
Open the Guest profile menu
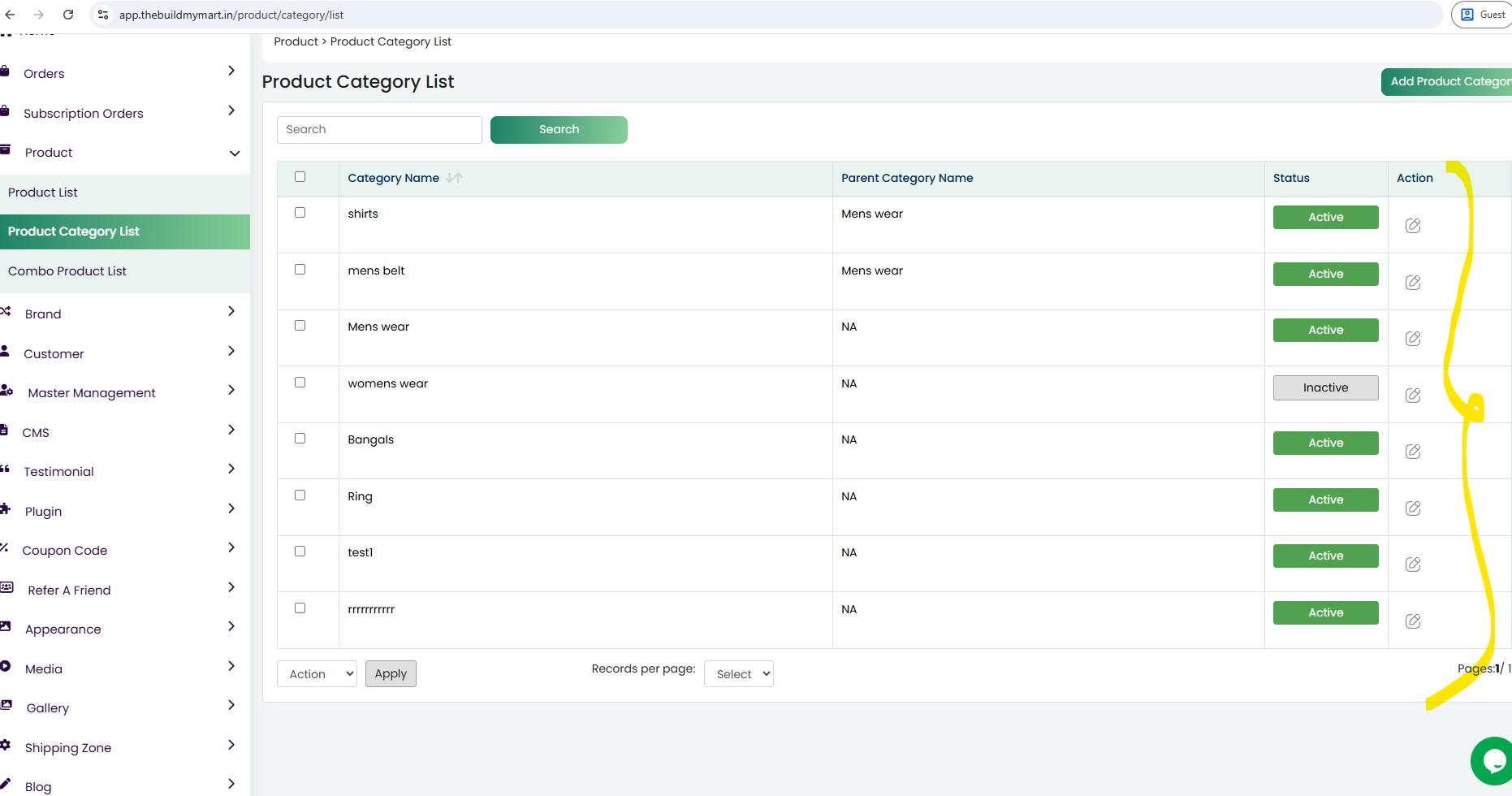click(1483, 15)
